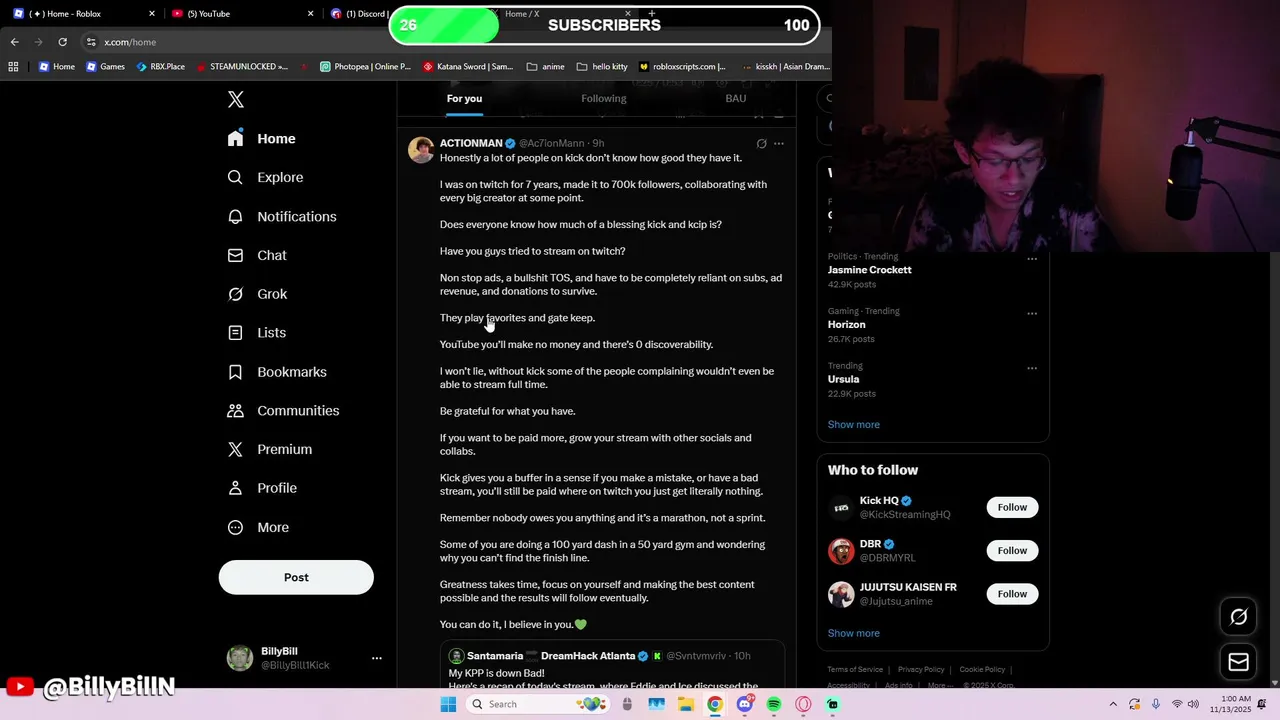Go to Home in the X sidebar
This screenshot has height=720, width=1280.
click(x=261, y=139)
